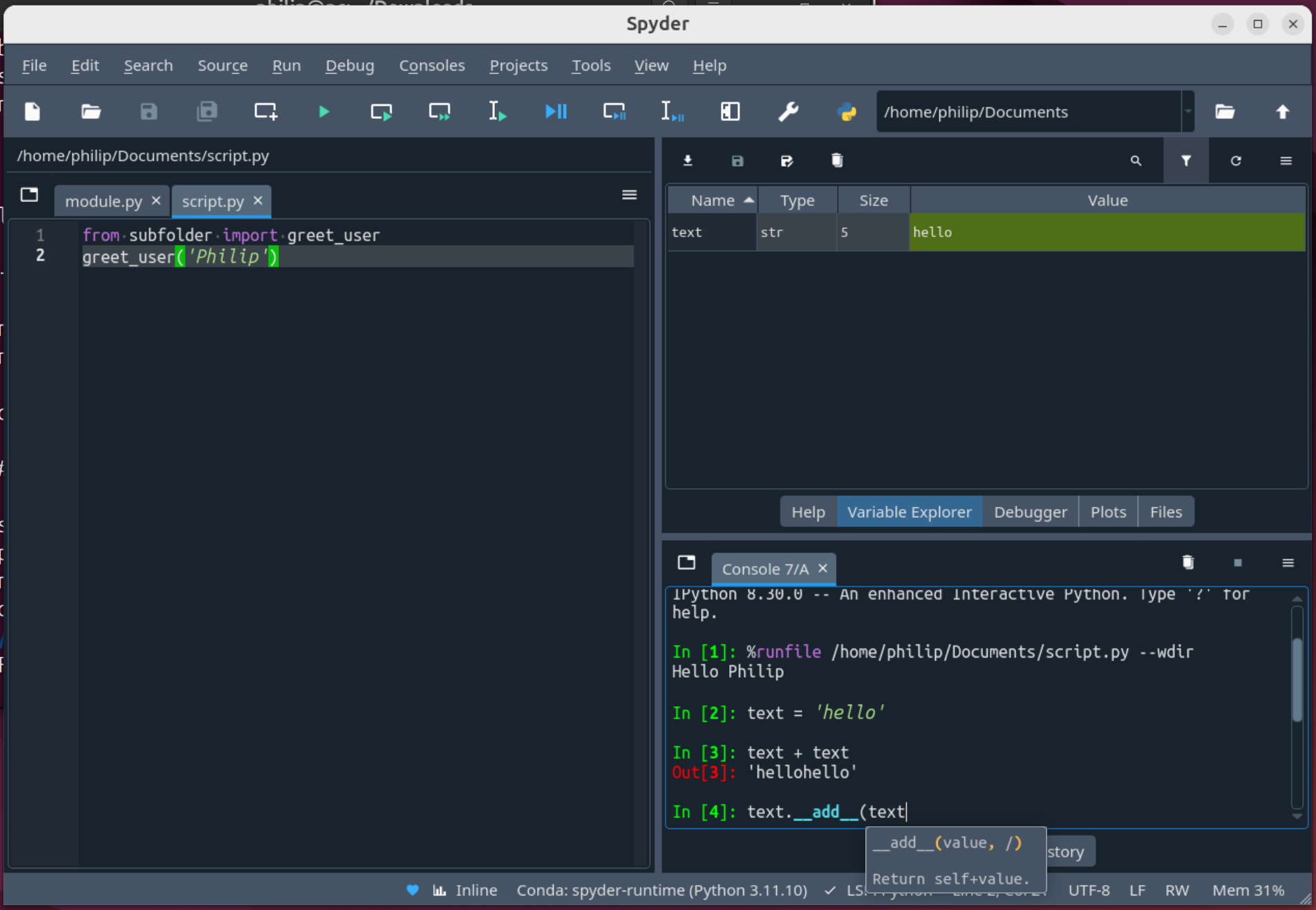
Task: Open the editor pane options hamburger menu
Action: [x=629, y=195]
